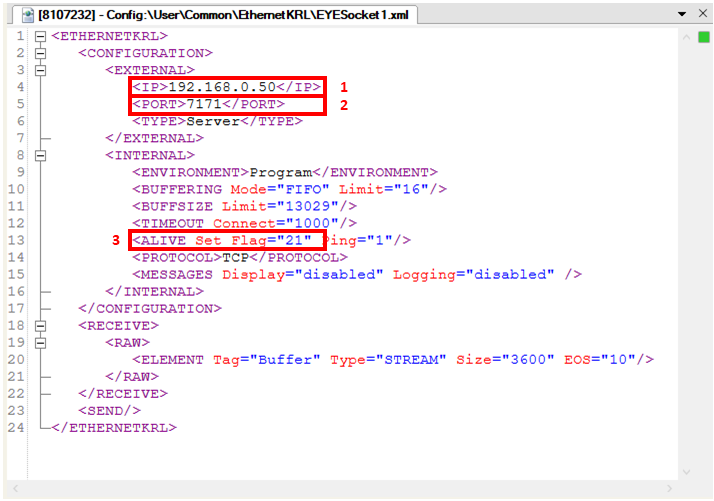Collapse the RAW node on line 19
This screenshot has height=501, width=714.
(x=41, y=343)
